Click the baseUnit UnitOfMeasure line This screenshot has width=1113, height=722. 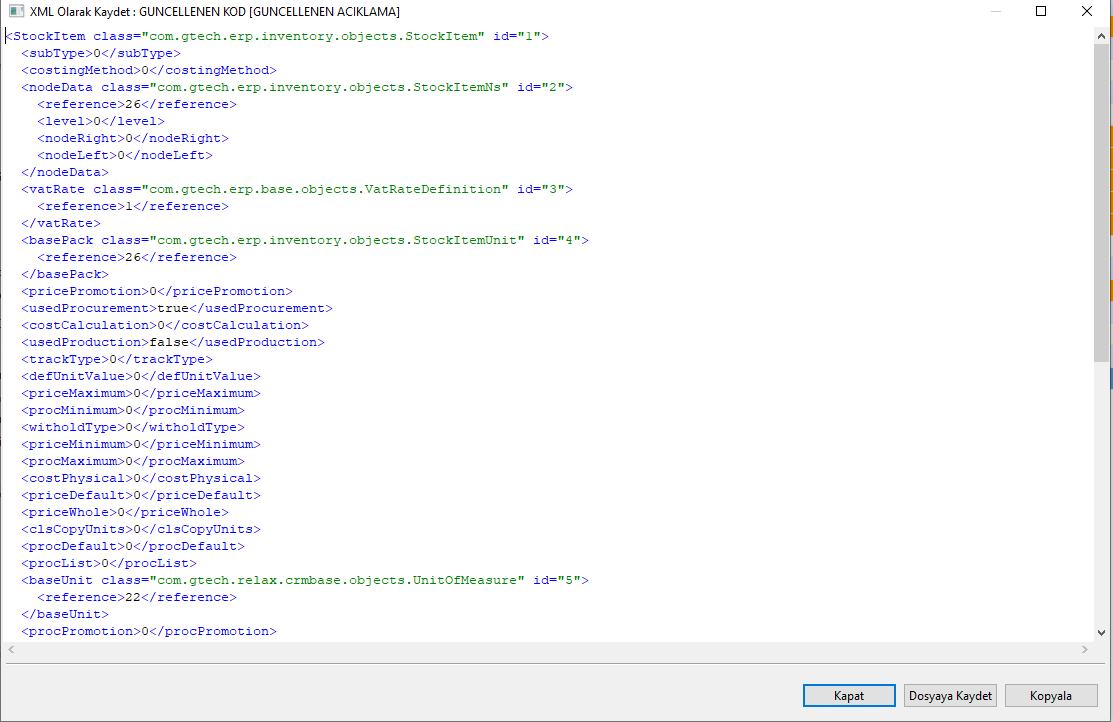(x=305, y=580)
